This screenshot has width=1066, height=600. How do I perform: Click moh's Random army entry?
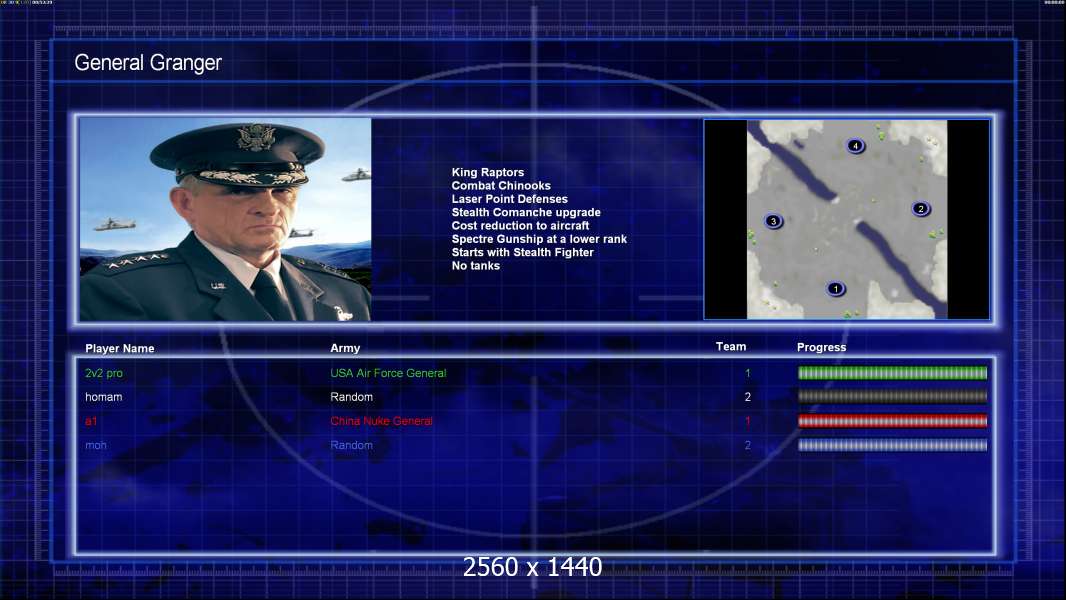[351, 445]
